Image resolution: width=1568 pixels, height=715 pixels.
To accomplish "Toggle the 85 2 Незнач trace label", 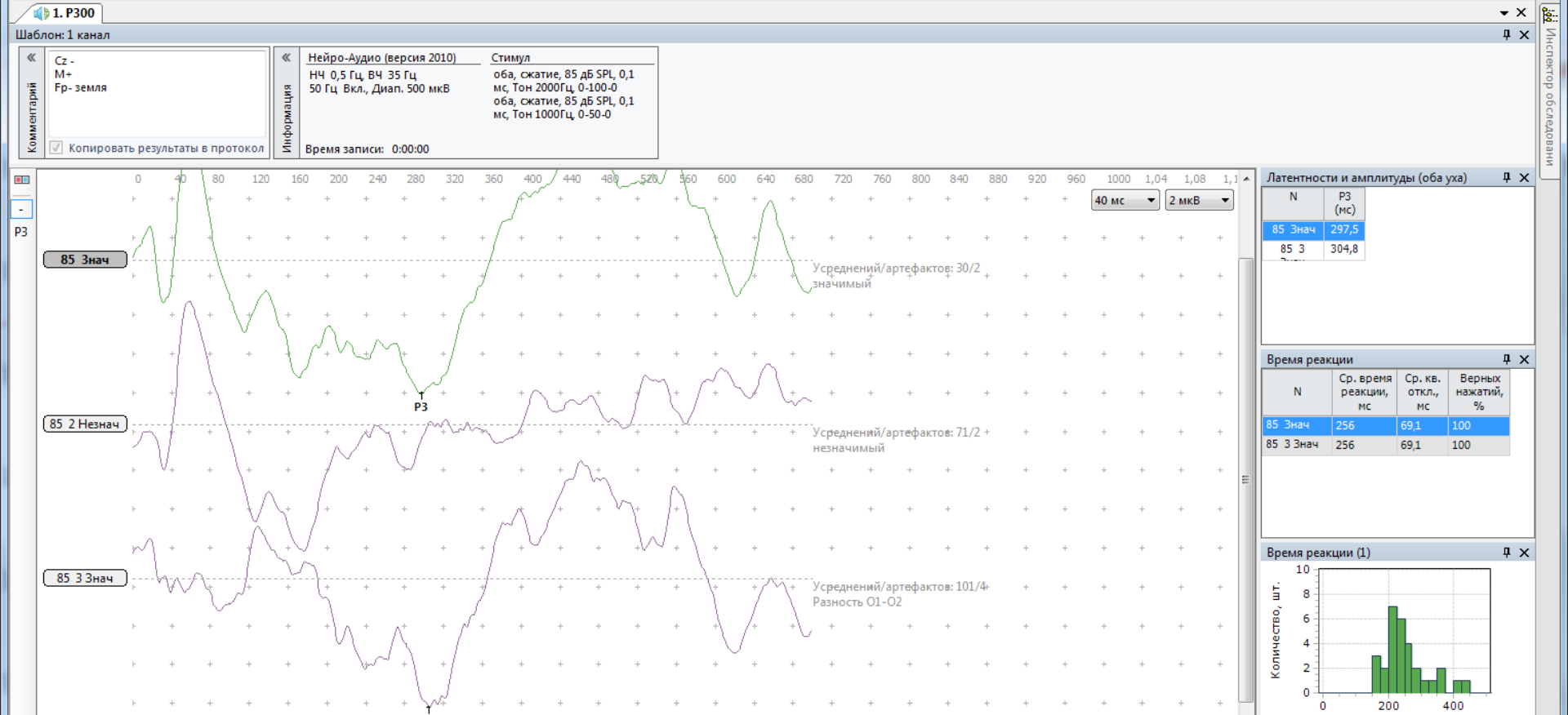I will [x=85, y=424].
